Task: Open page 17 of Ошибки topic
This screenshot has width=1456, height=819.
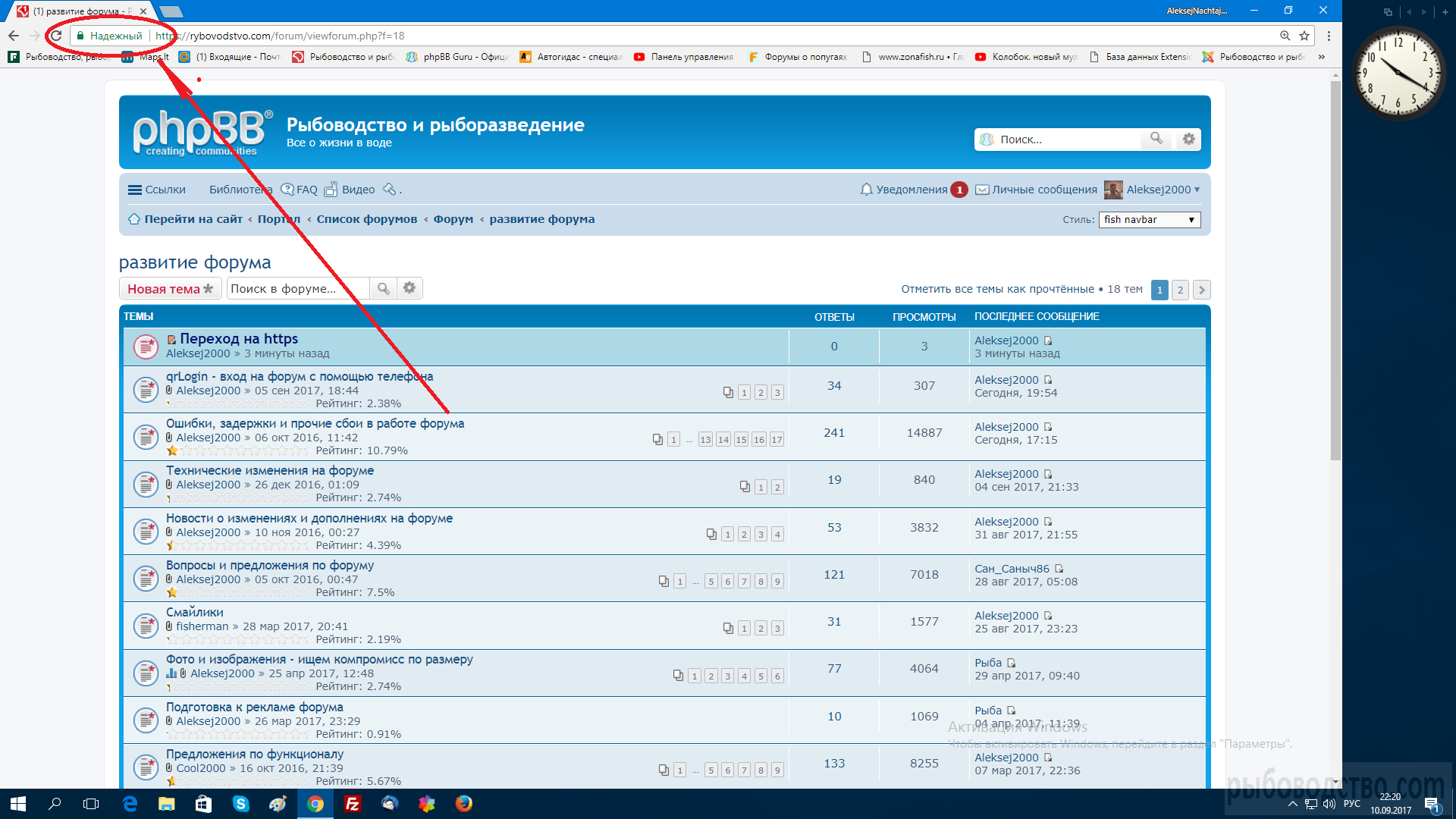Action: (777, 440)
